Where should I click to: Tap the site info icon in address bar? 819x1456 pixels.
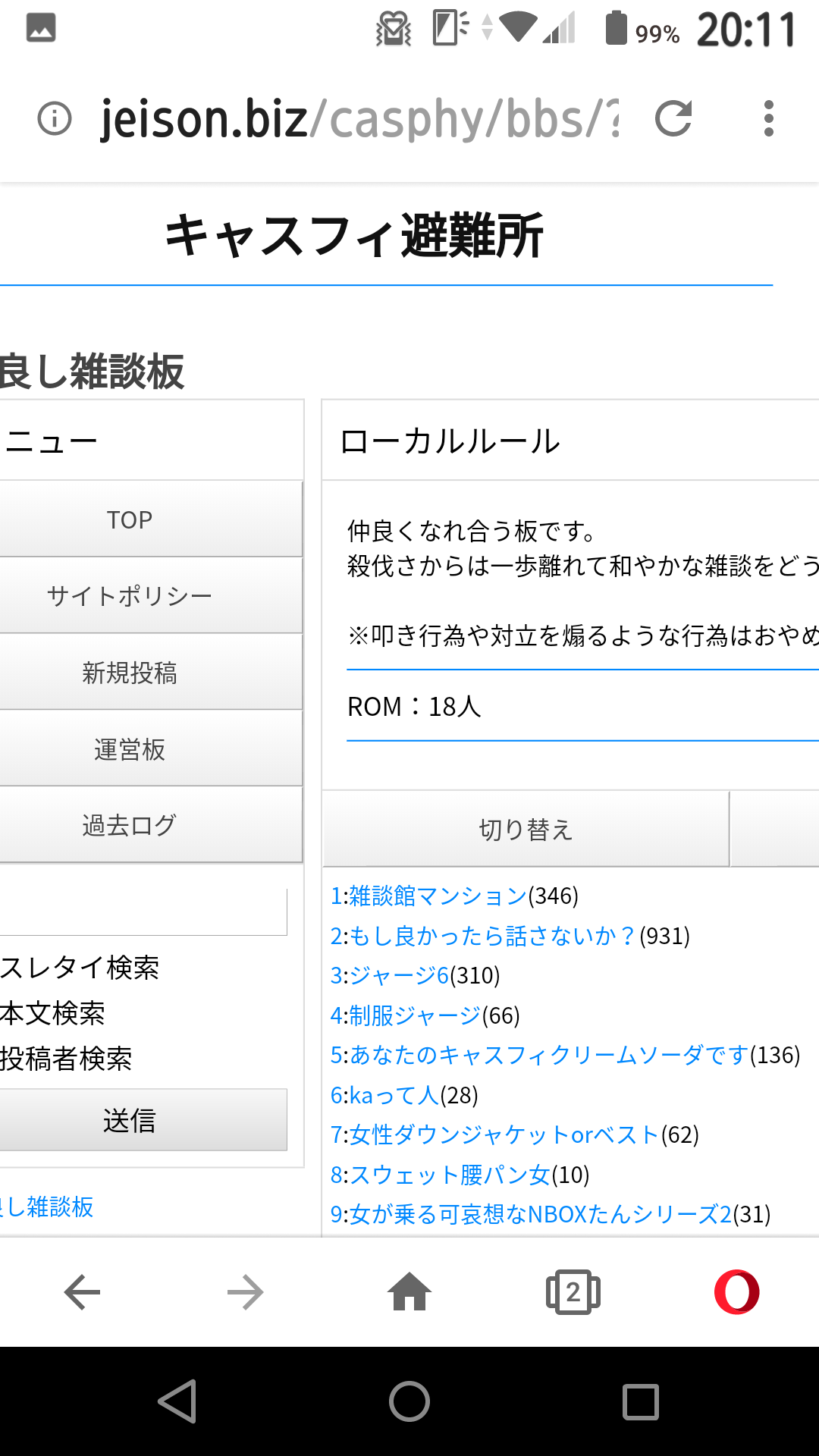pos(55,119)
